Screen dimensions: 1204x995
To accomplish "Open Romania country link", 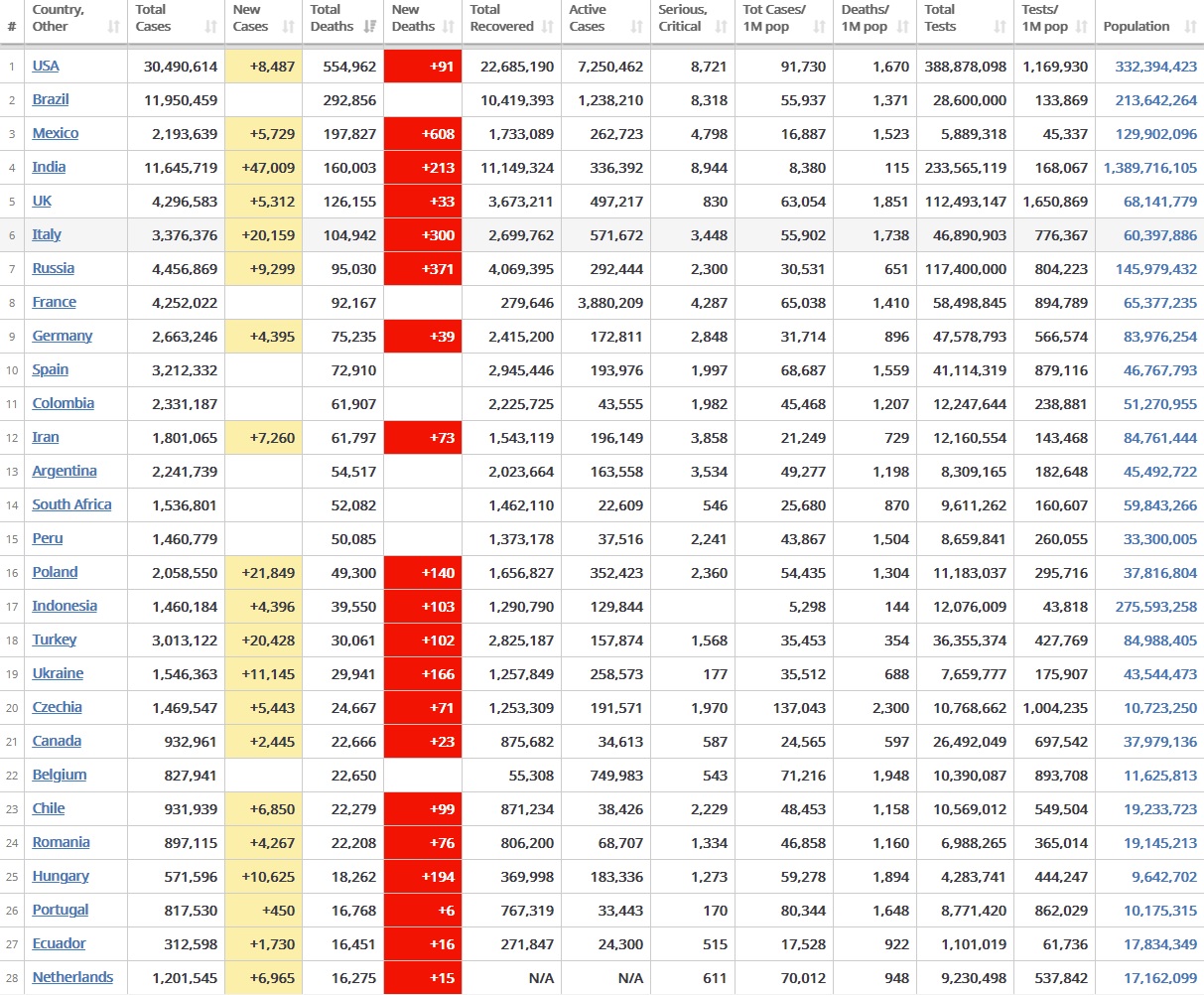I will (x=61, y=842).
